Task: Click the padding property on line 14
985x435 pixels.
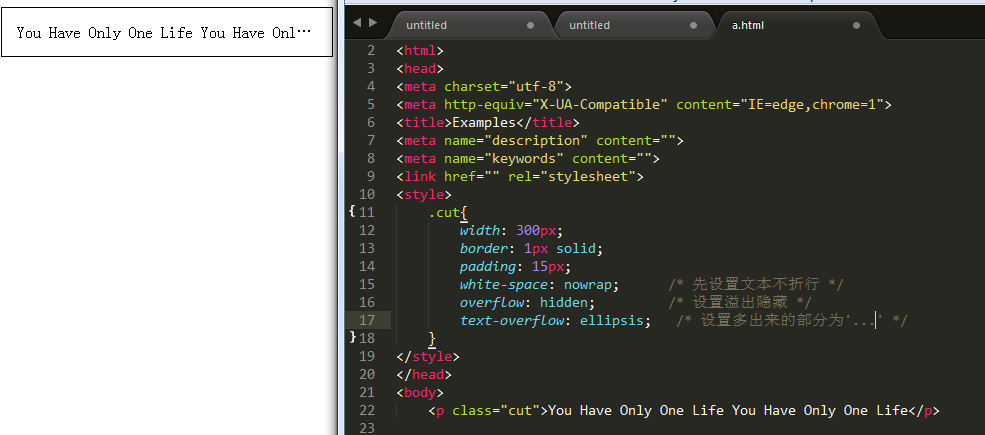Action: 487,267
